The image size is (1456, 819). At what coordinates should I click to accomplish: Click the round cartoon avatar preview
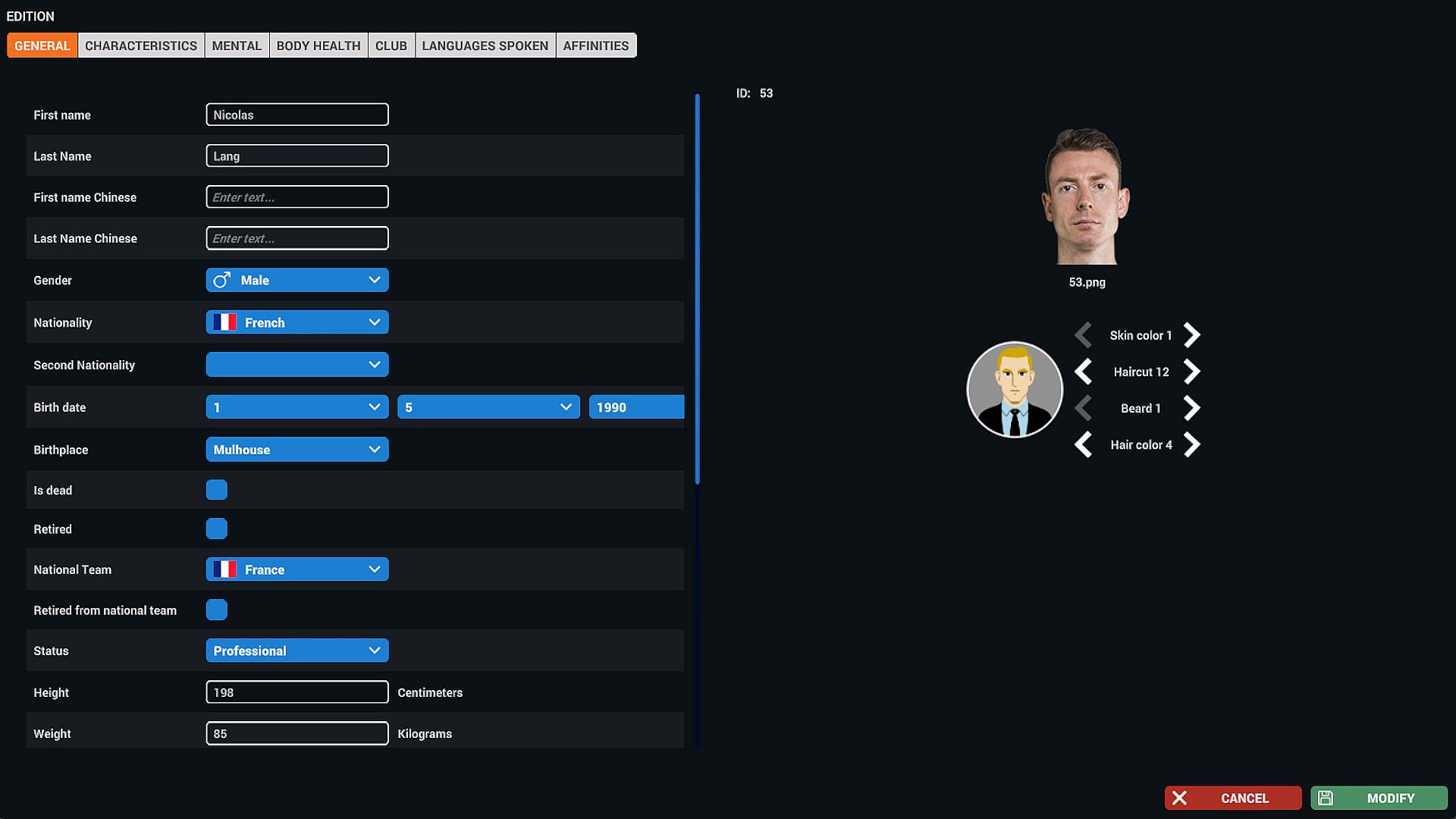point(1015,389)
